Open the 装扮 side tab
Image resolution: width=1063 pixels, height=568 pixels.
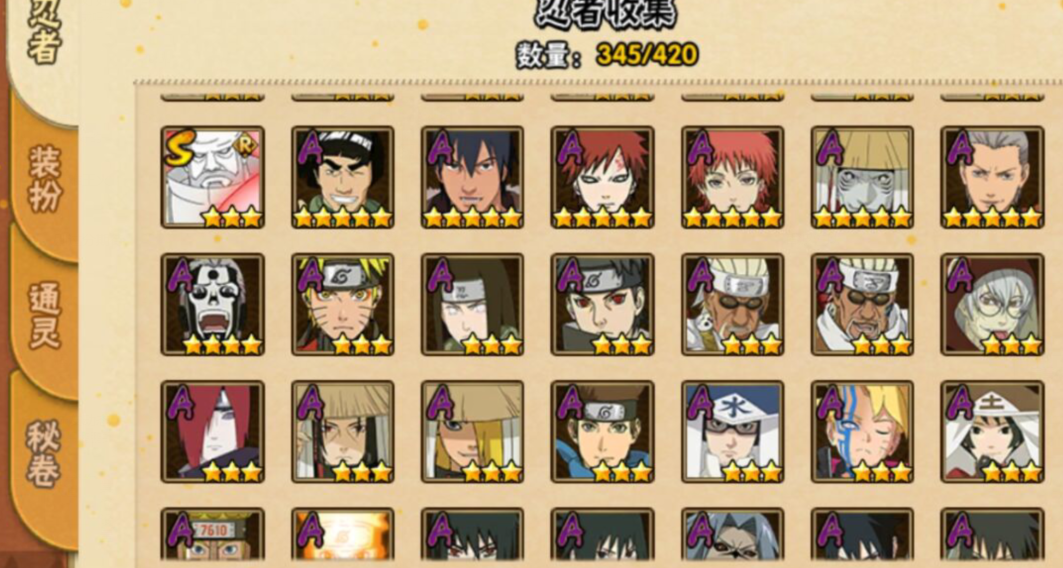pyautogui.click(x=45, y=178)
